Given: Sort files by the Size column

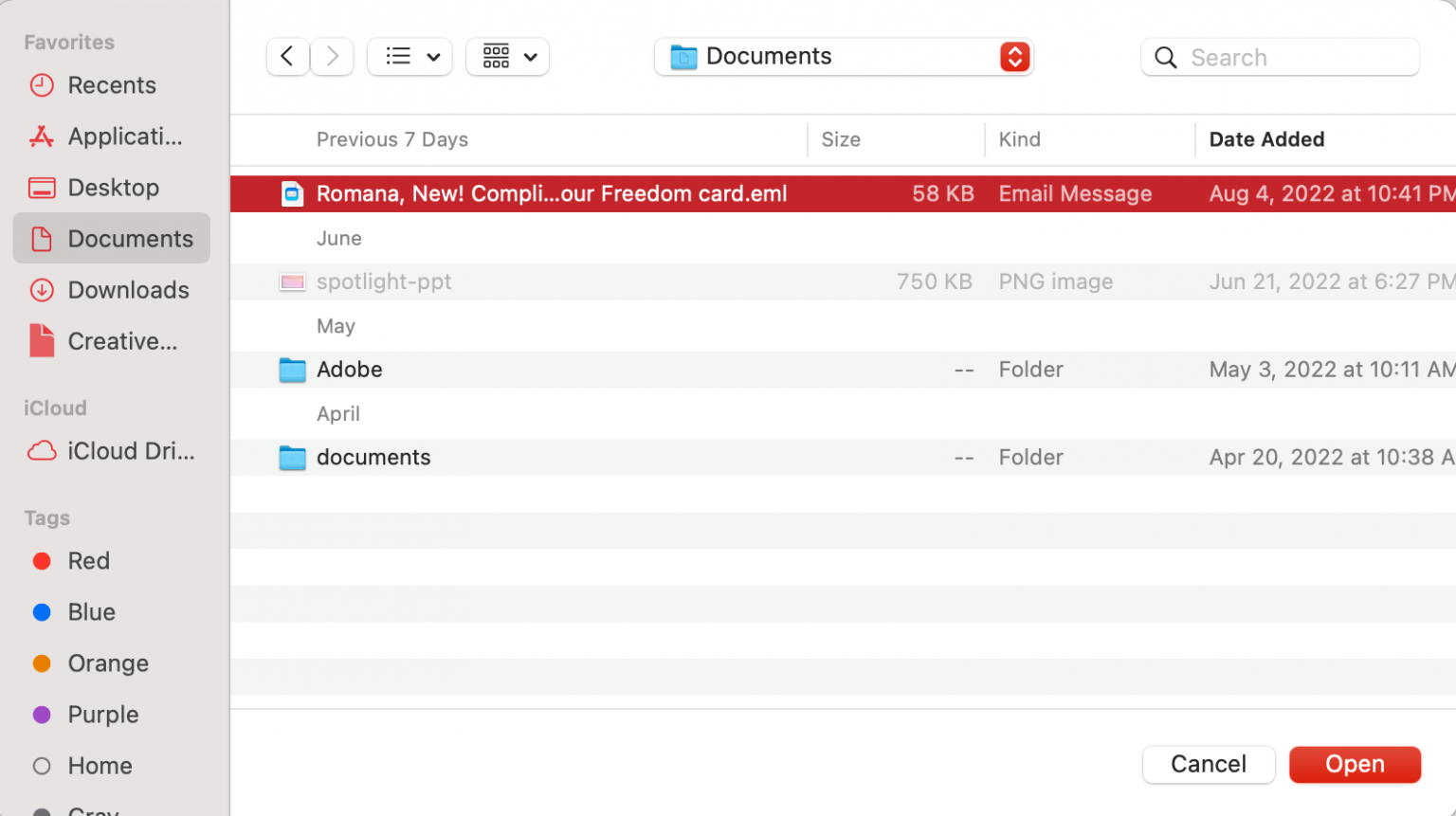Looking at the screenshot, I should [841, 139].
